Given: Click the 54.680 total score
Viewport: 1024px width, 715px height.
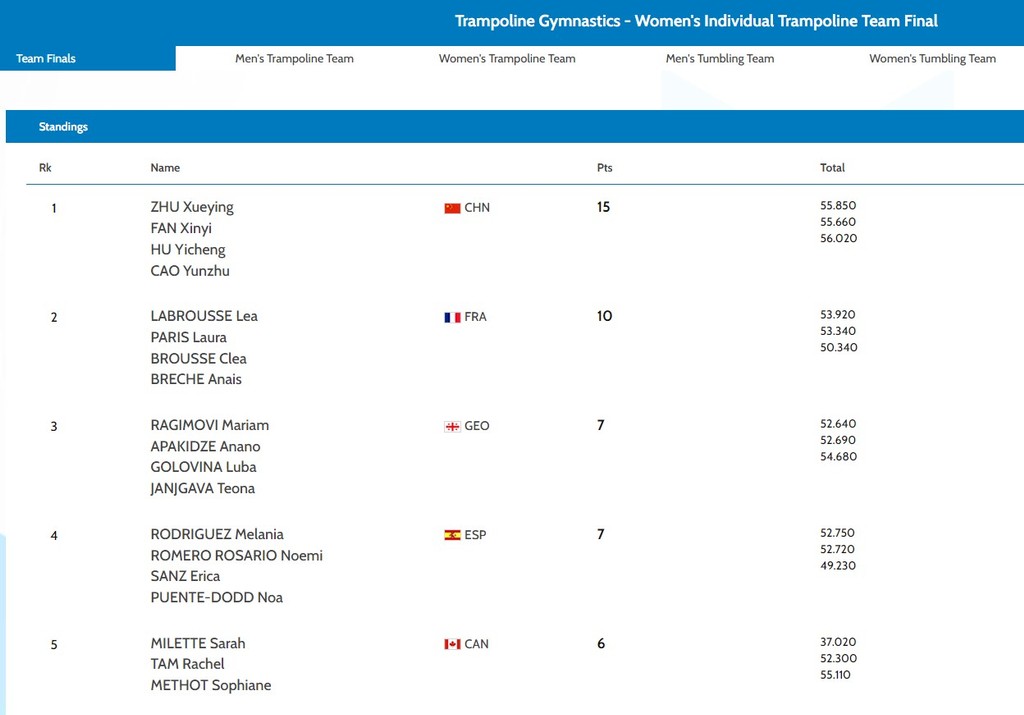Looking at the screenshot, I should pyautogui.click(x=839, y=456).
